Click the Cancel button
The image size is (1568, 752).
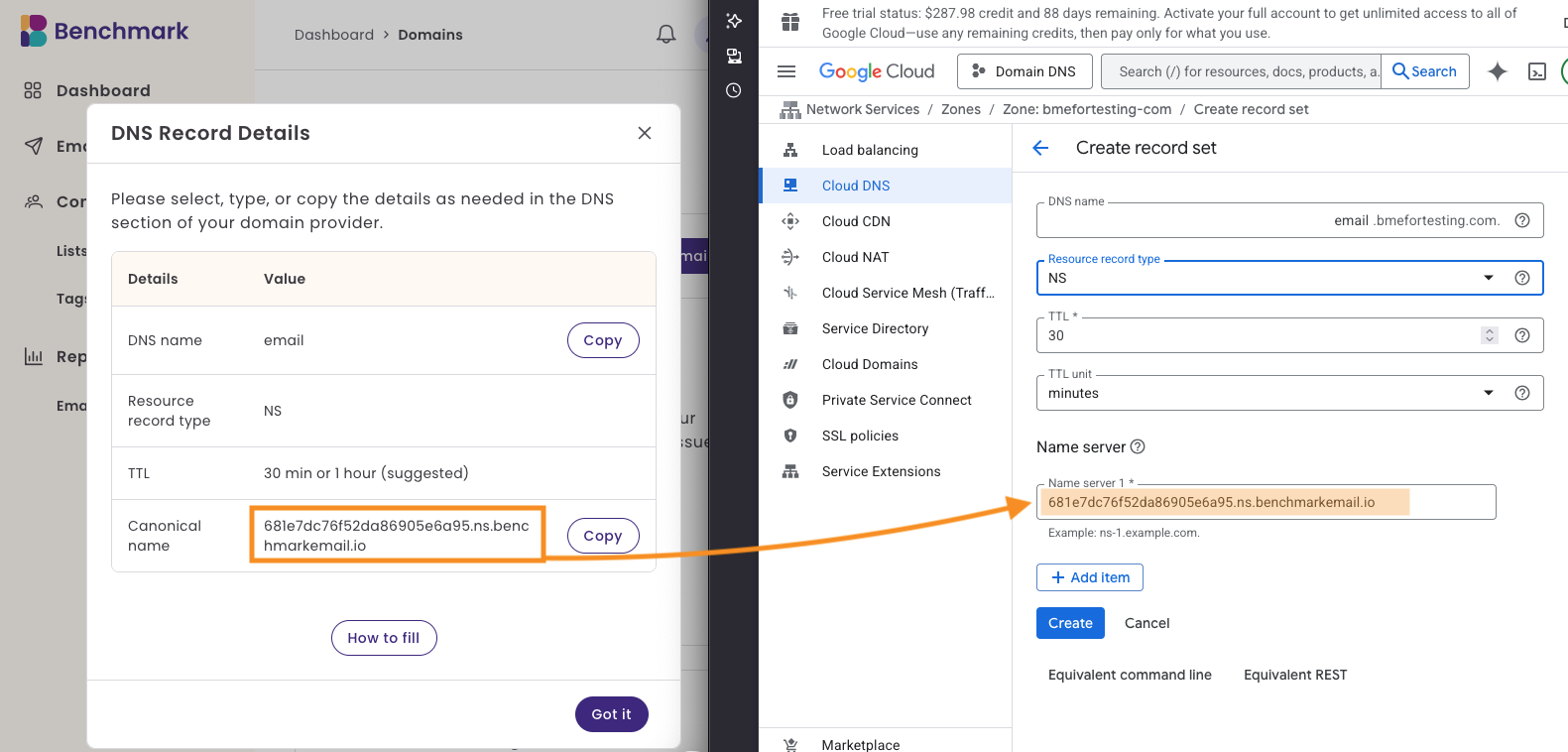(1146, 623)
